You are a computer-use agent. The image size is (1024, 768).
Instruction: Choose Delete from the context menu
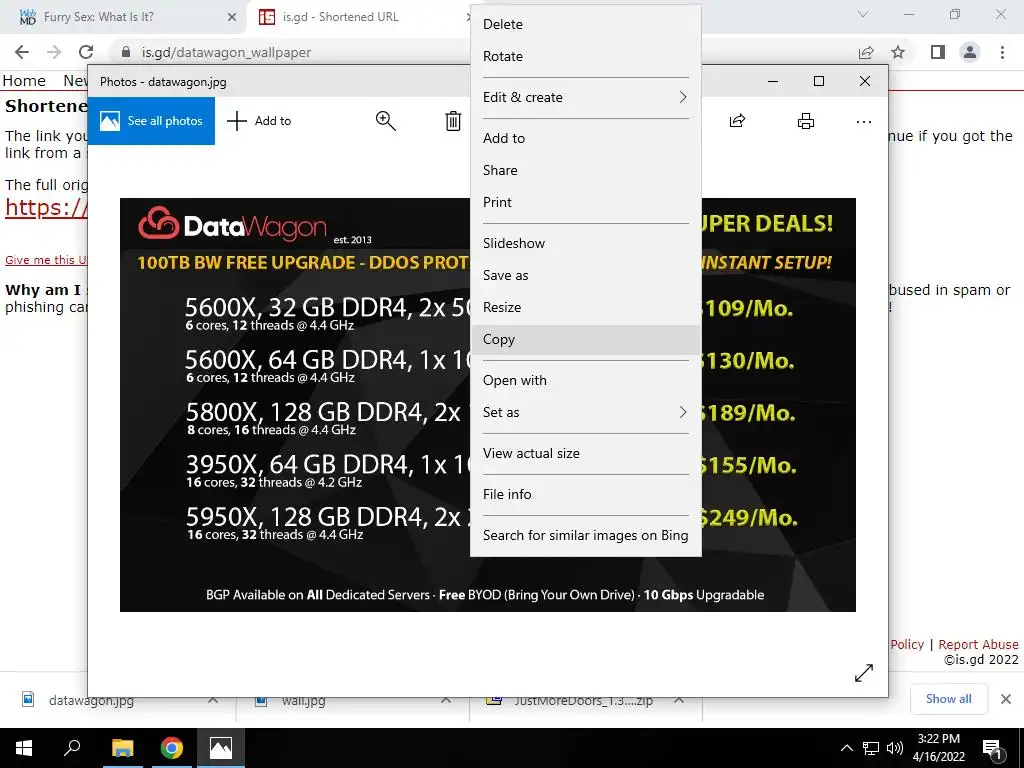(x=586, y=24)
